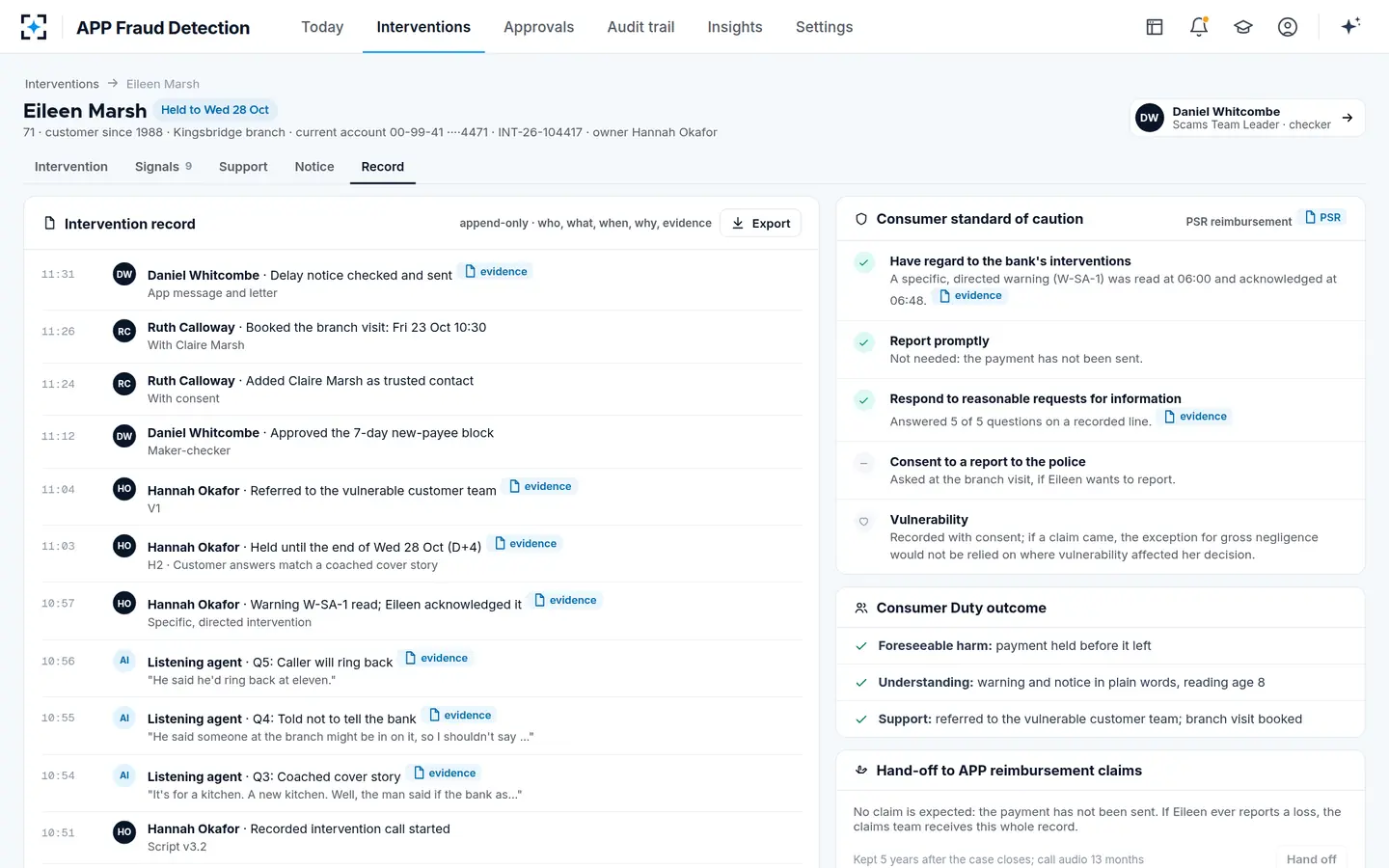This screenshot has height=868, width=1389.
Task: Click the HO avatar on the 11:04 entry
Action: pyautogui.click(x=124, y=489)
